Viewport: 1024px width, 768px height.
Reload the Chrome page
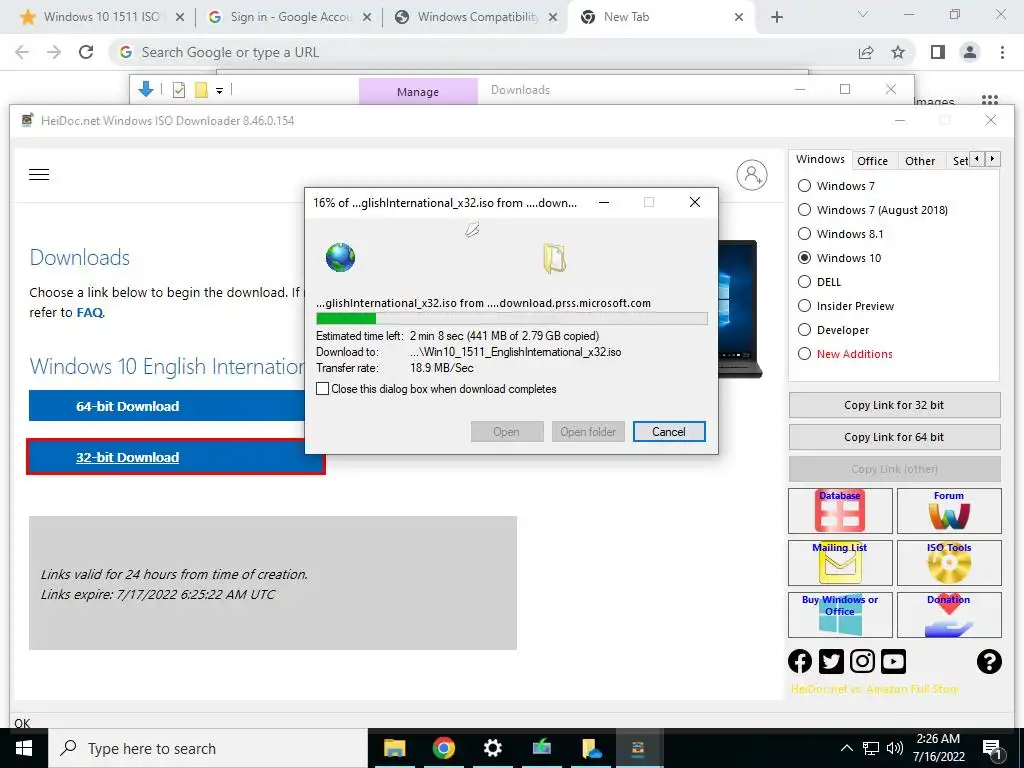click(x=86, y=52)
